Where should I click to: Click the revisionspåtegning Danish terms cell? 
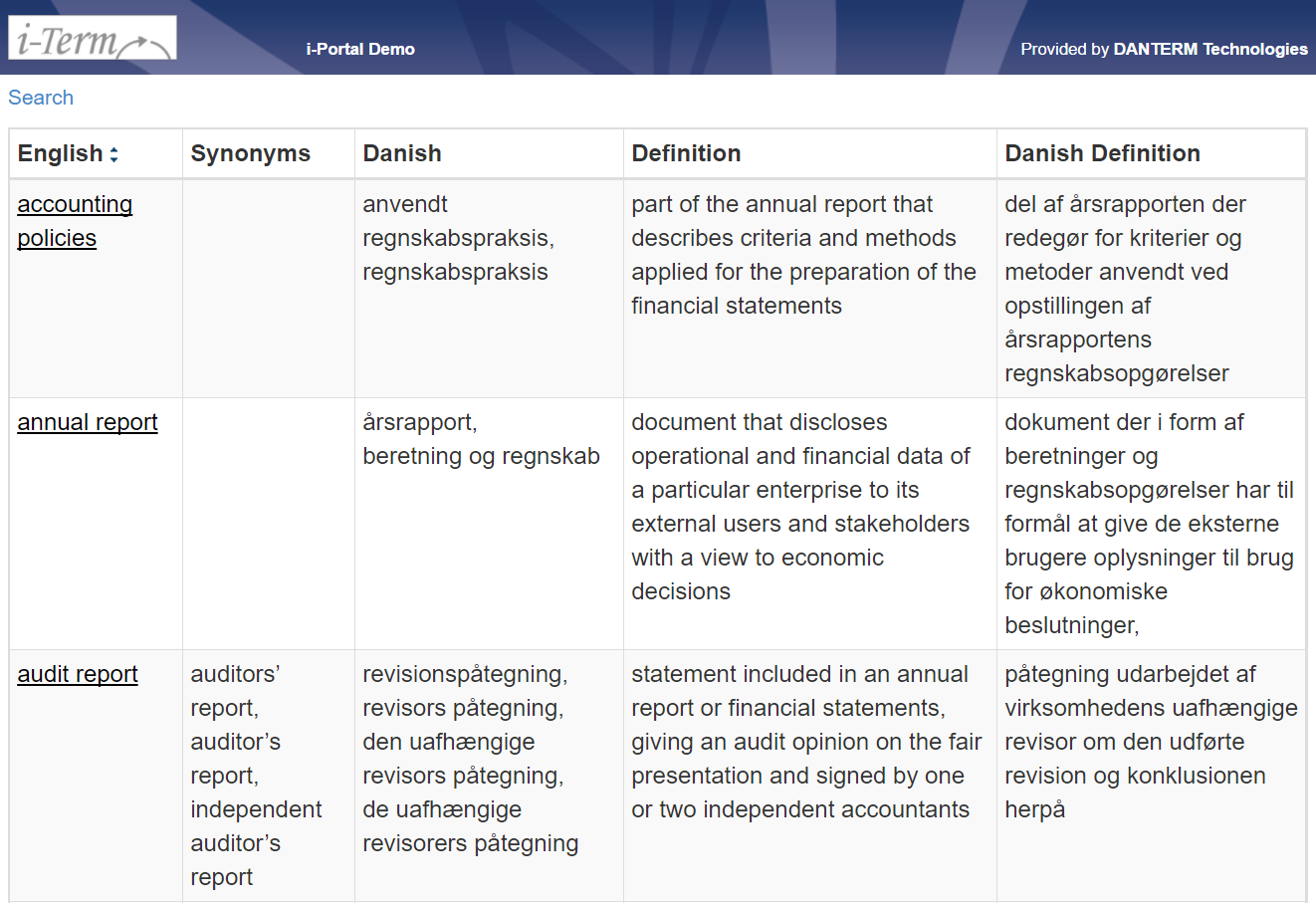coord(489,776)
